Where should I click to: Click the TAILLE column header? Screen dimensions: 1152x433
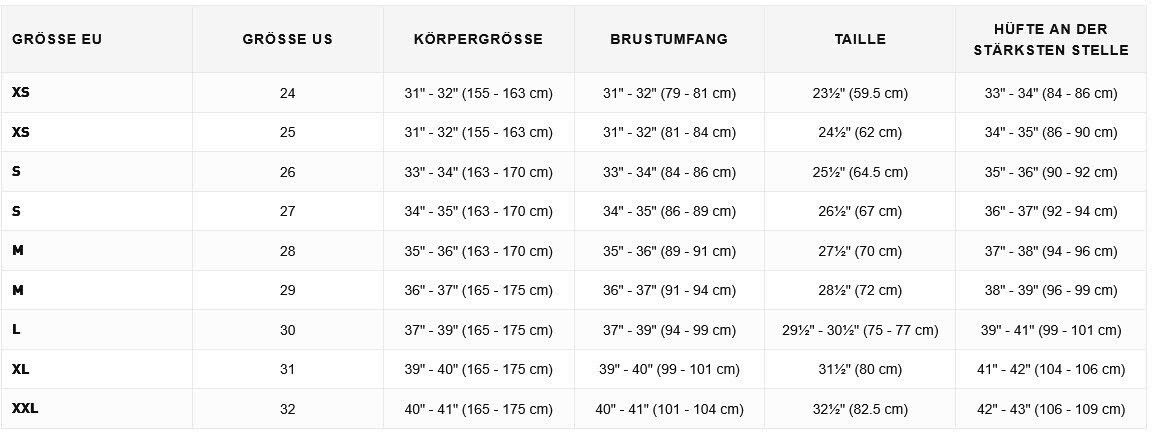860,40
